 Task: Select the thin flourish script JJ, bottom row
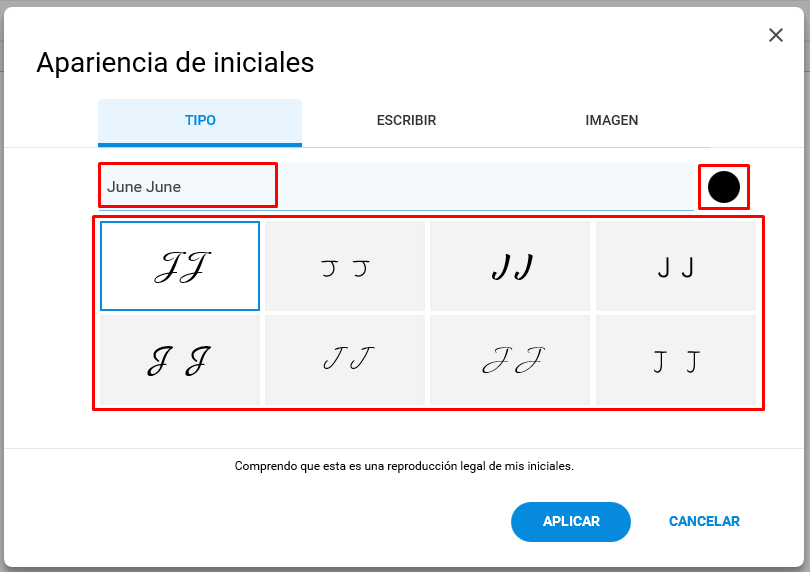(x=510, y=360)
